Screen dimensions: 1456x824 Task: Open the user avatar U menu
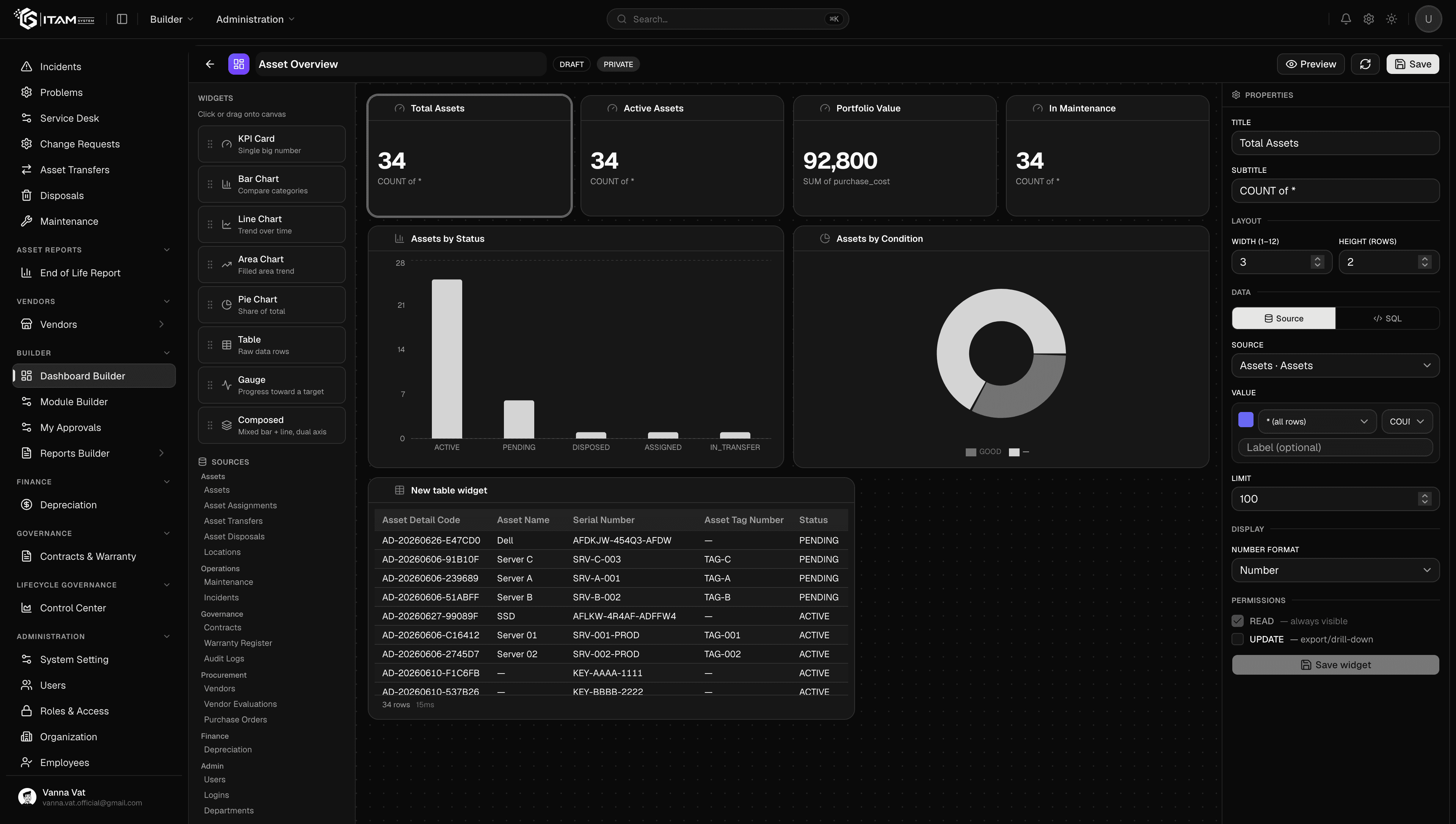[1428, 19]
